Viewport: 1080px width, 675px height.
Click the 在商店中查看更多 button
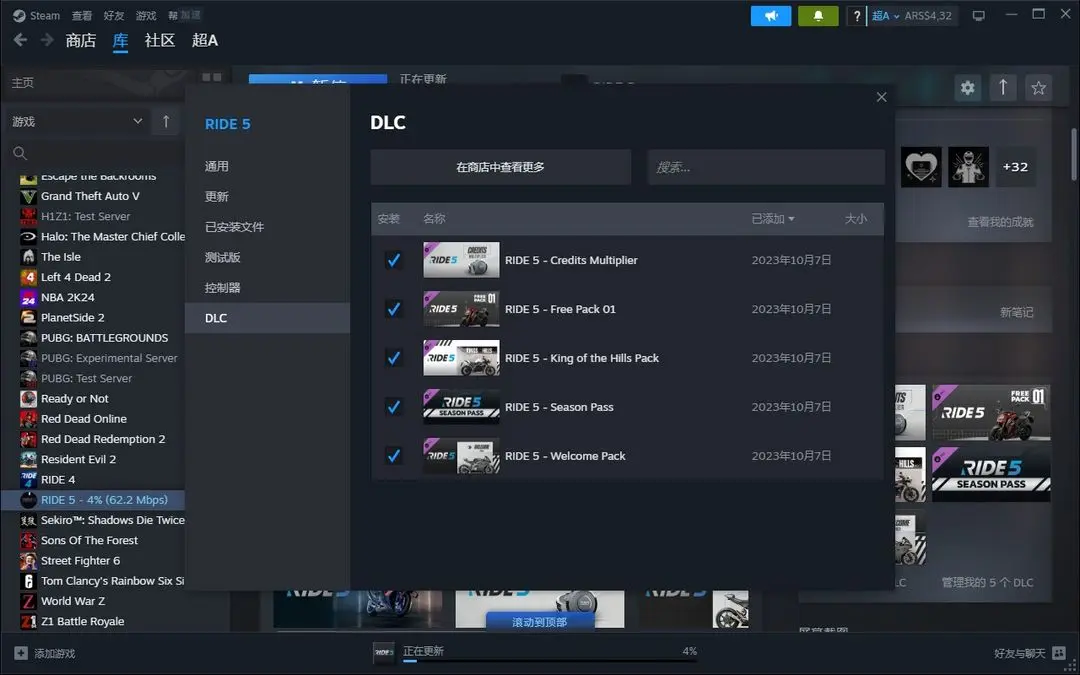point(501,167)
